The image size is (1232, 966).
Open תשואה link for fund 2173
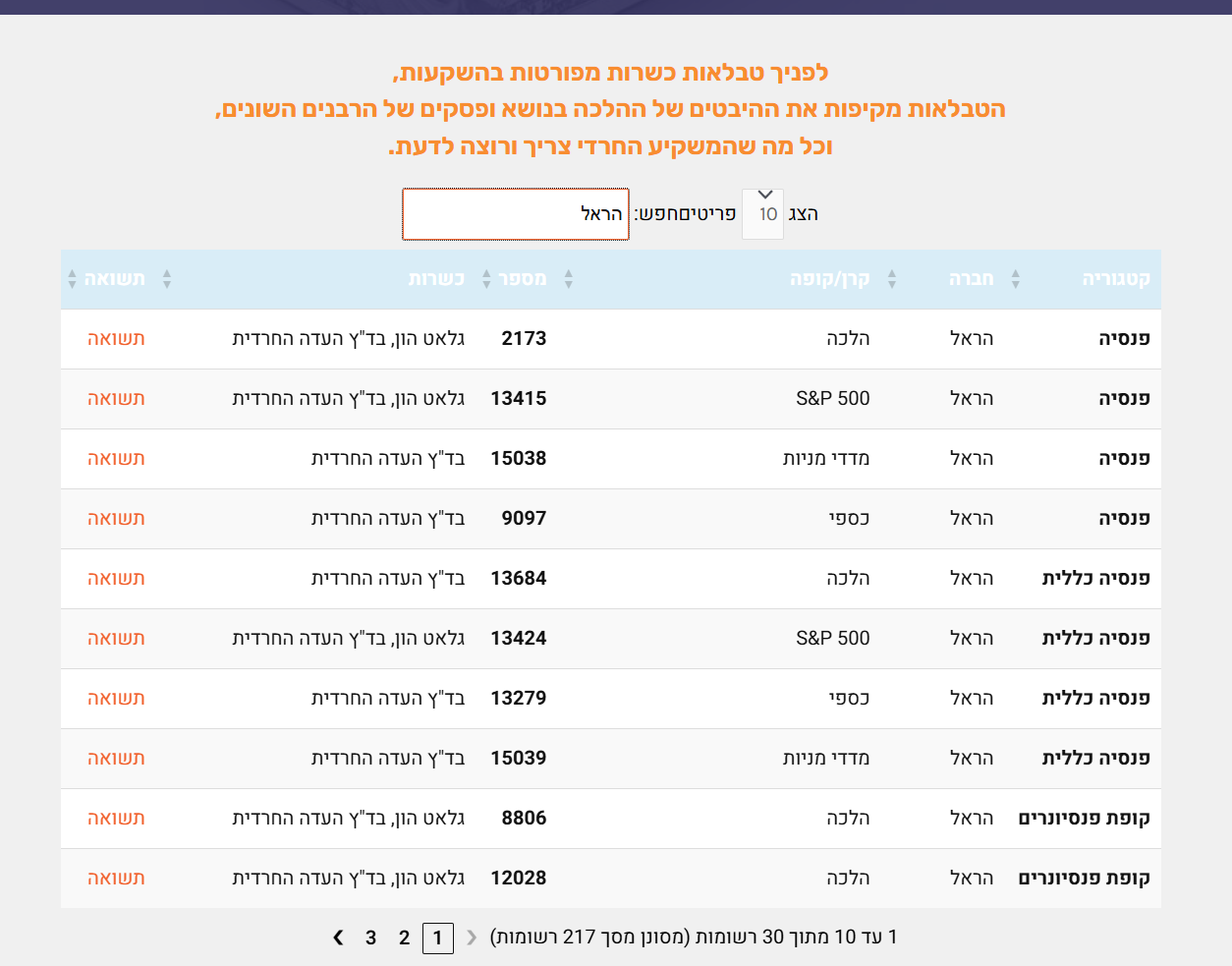[116, 339]
